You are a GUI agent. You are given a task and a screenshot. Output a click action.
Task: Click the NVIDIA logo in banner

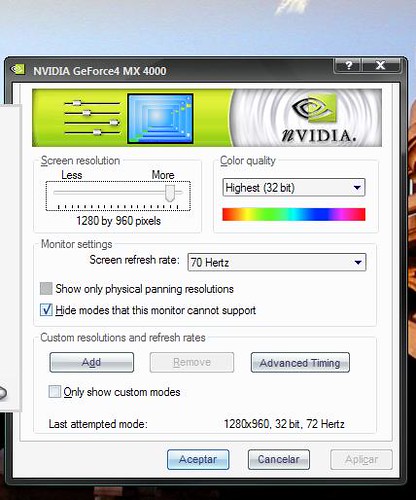tap(319, 119)
